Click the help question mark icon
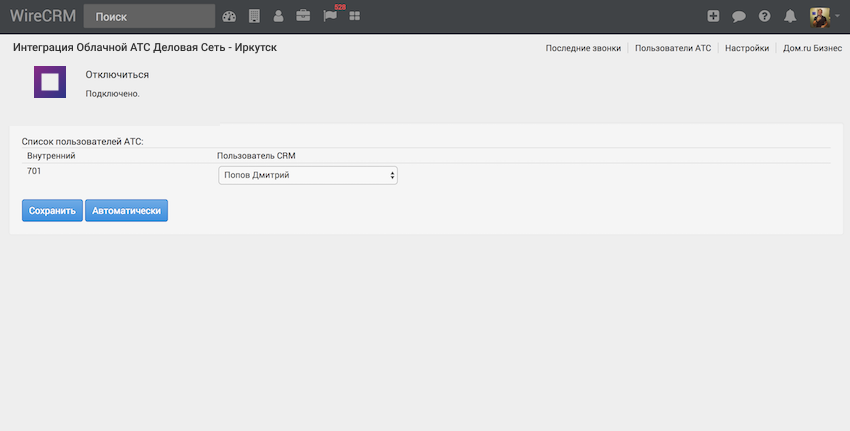 point(765,16)
